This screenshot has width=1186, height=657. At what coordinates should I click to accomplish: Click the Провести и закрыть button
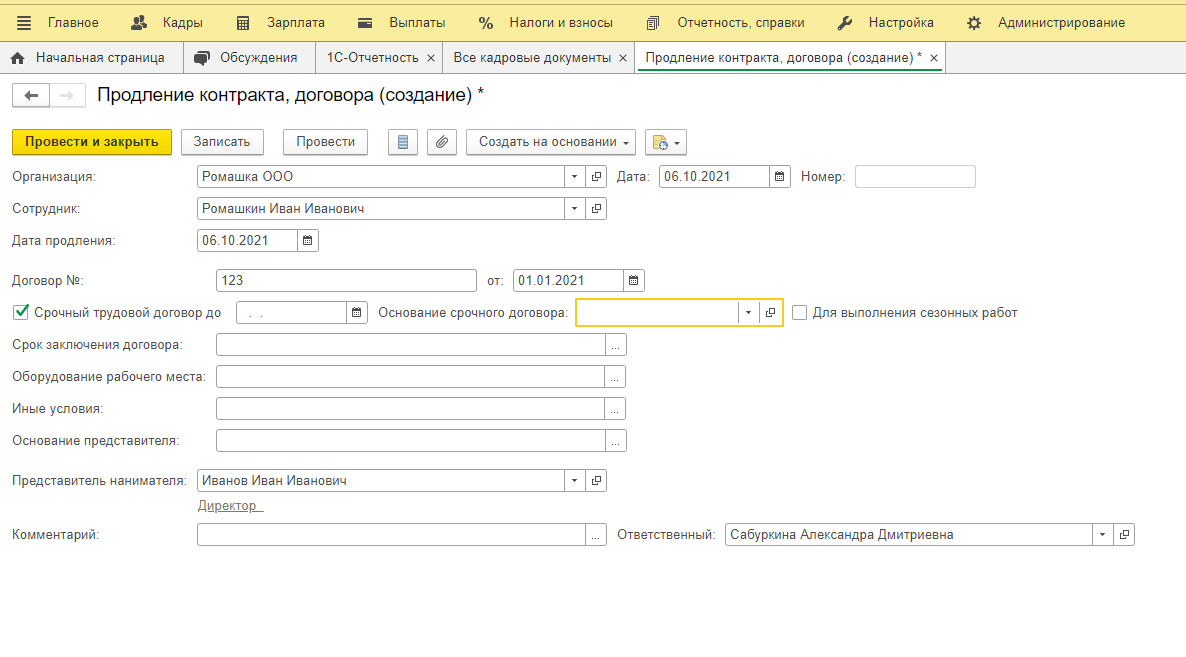point(92,142)
